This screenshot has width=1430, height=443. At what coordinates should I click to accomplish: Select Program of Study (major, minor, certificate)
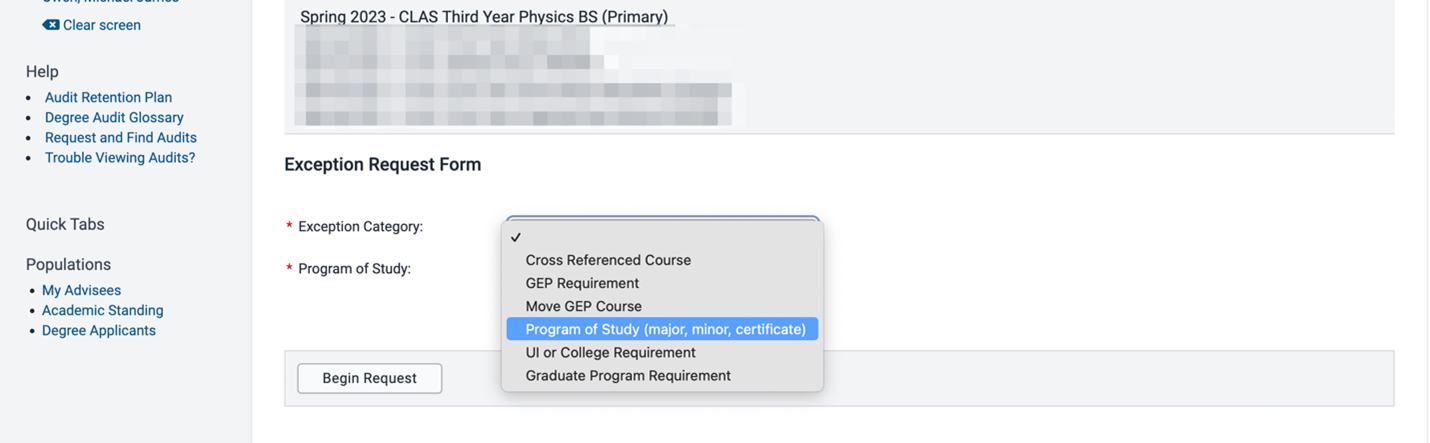pyautogui.click(x=665, y=329)
